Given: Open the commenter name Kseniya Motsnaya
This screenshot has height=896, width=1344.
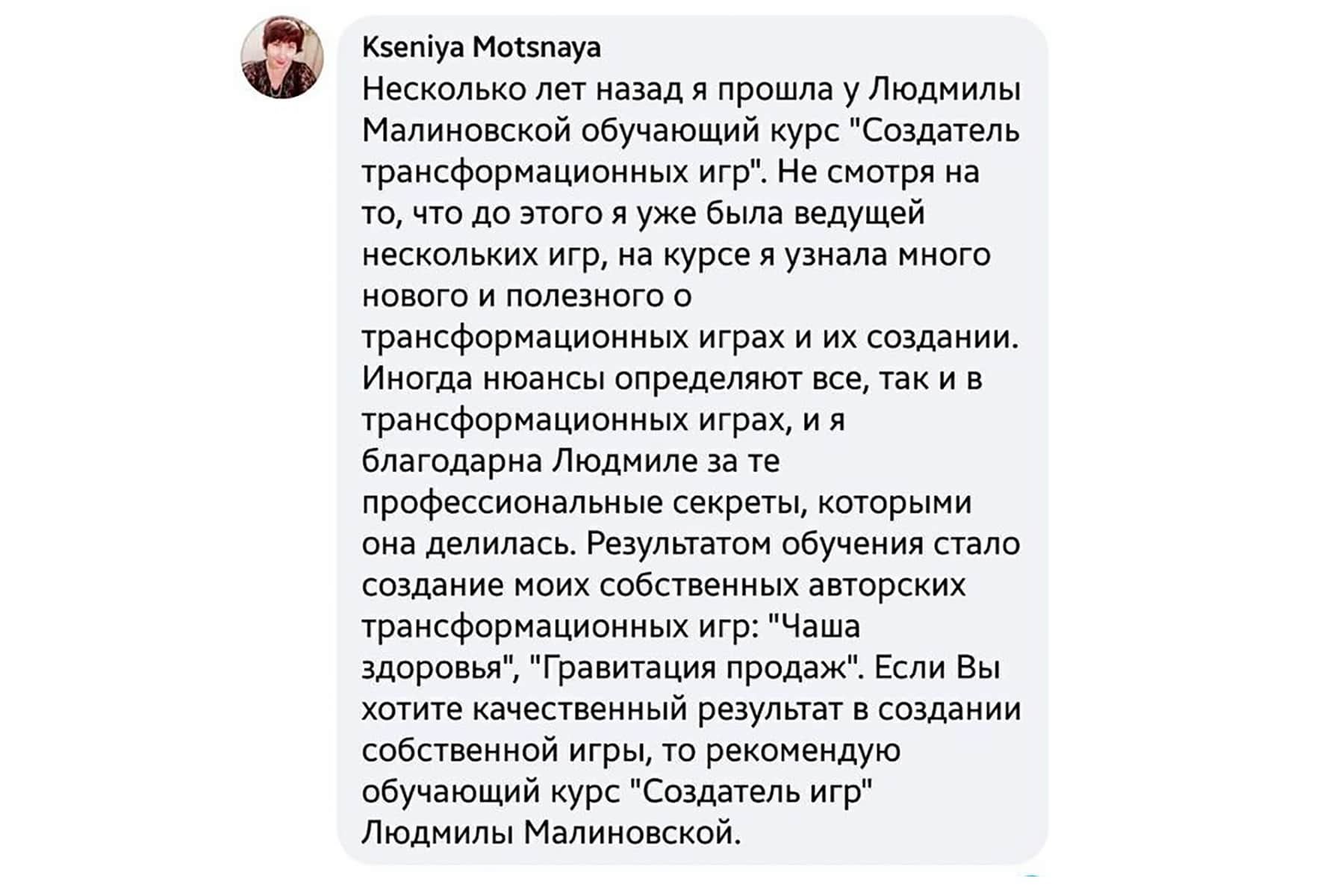Looking at the screenshot, I should 482,47.
